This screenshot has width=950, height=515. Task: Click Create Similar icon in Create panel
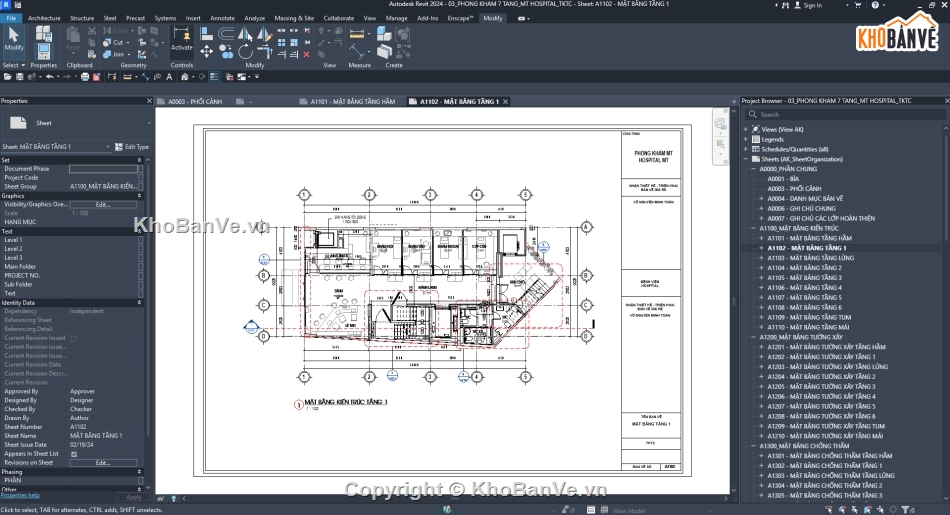[x=384, y=52]
